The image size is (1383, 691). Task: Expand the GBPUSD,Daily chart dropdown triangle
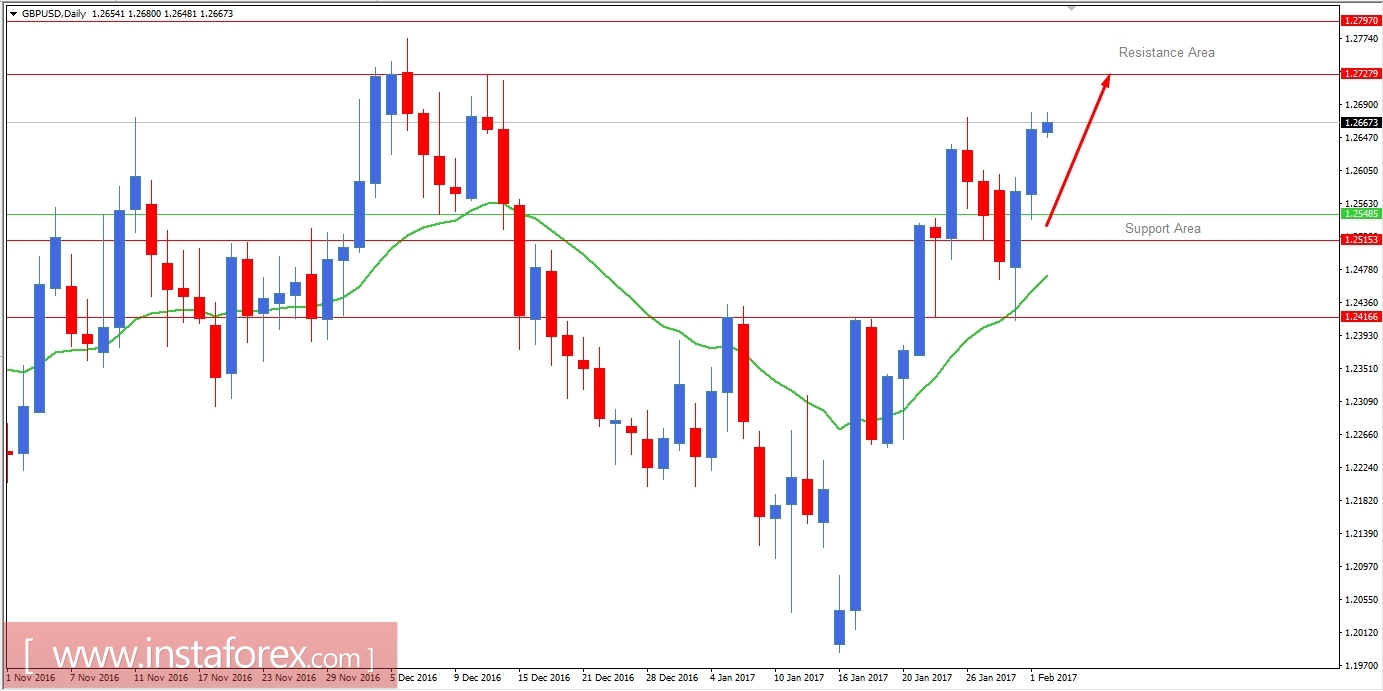(14, 12)
